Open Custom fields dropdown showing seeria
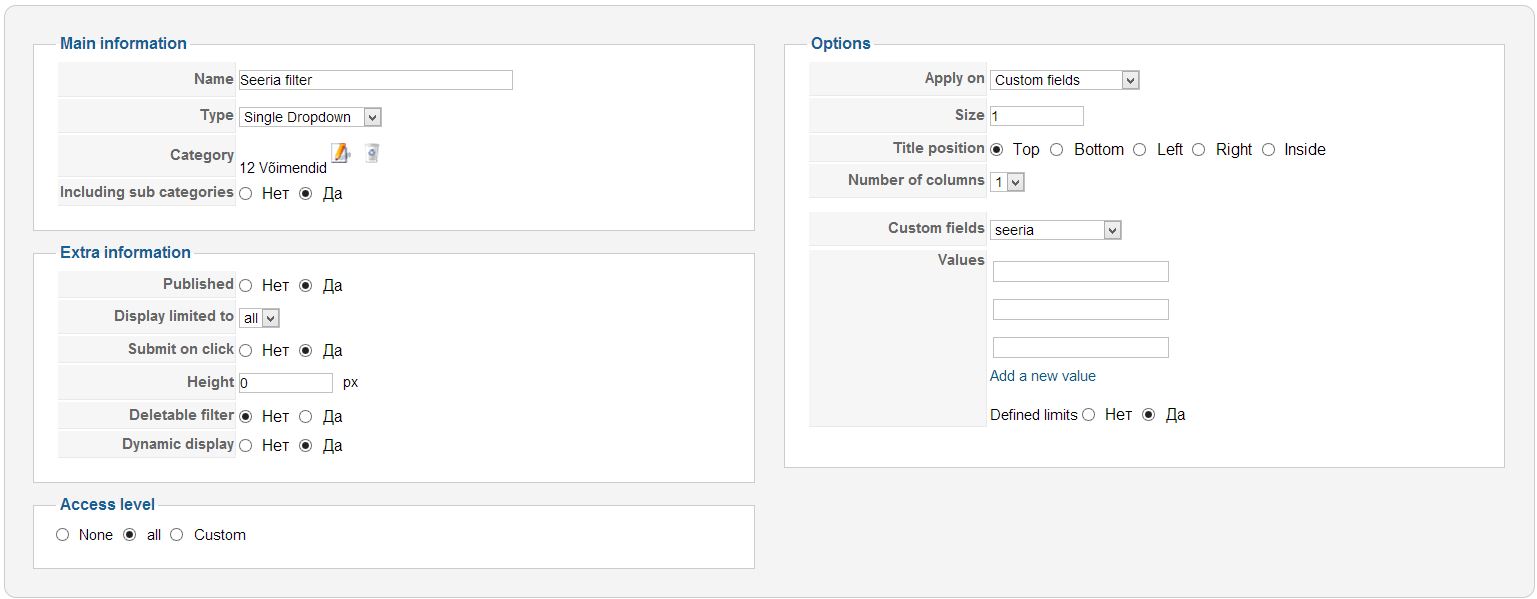Viewport: 1537px width, 599px height. click(x=1055, y=230)
